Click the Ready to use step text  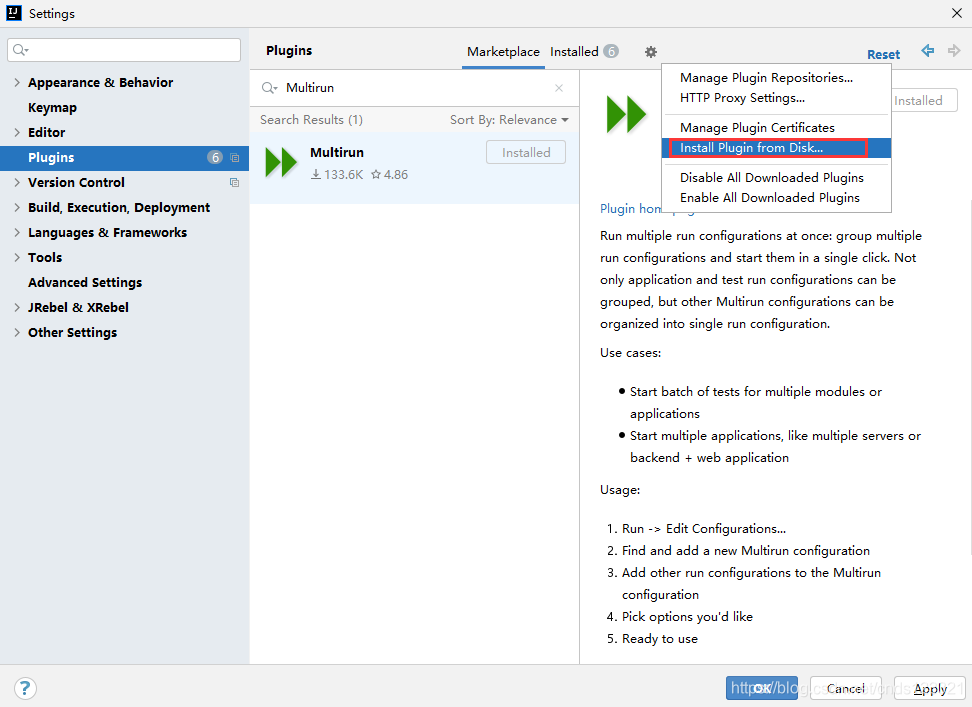click(x=660, y=639)
